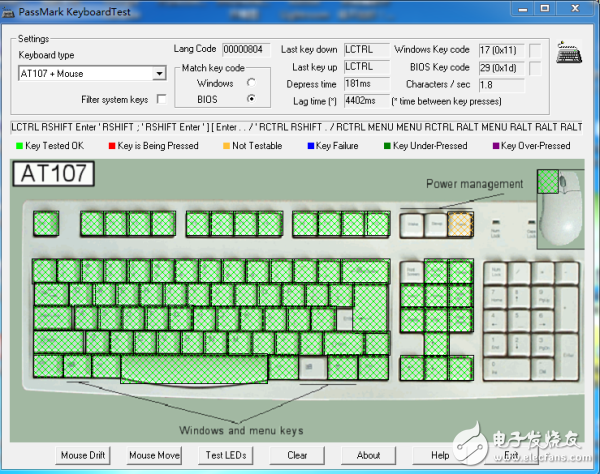Open the Keyboard type dropdown arrow
Image resolution: width=600 pixels, height=474 pixels.
[159, 73]
